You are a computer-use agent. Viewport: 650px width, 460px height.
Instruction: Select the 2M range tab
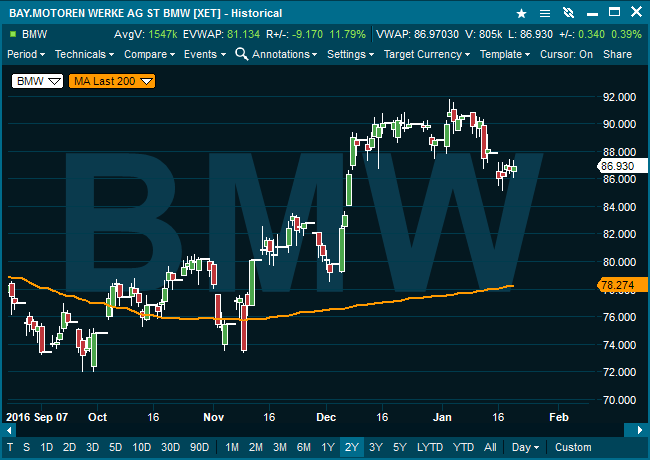coord(256,447)
